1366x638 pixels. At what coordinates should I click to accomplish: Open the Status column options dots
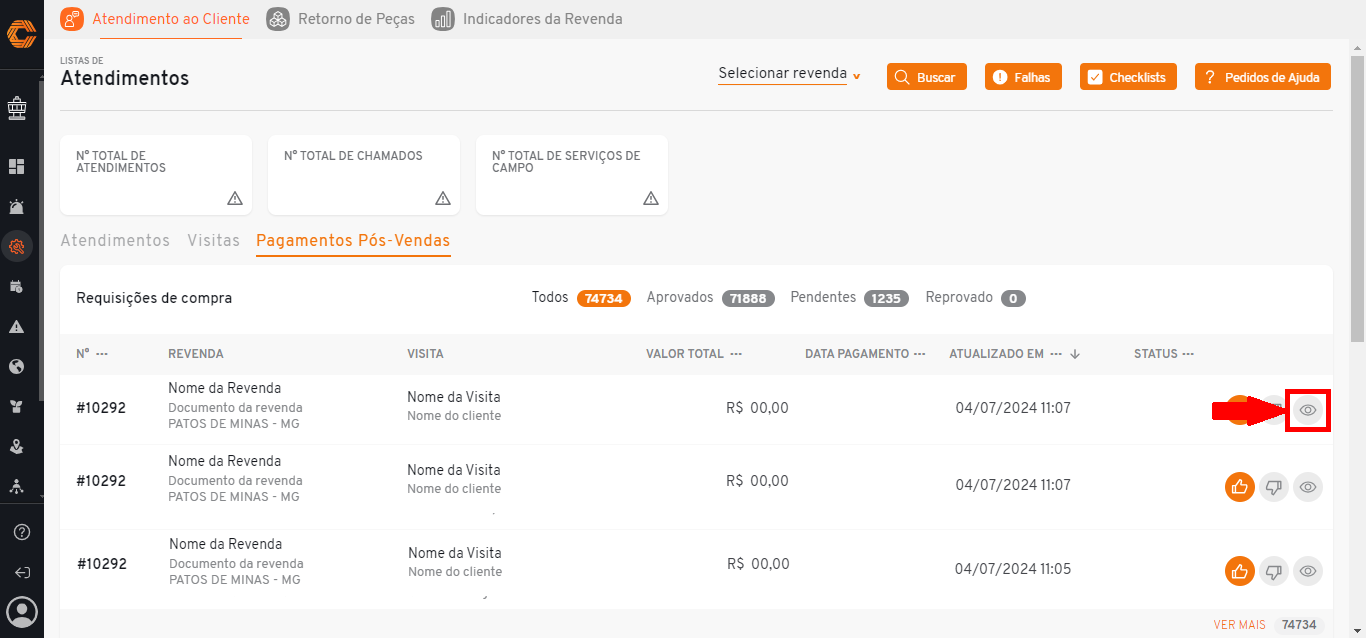coord(1188,354)
